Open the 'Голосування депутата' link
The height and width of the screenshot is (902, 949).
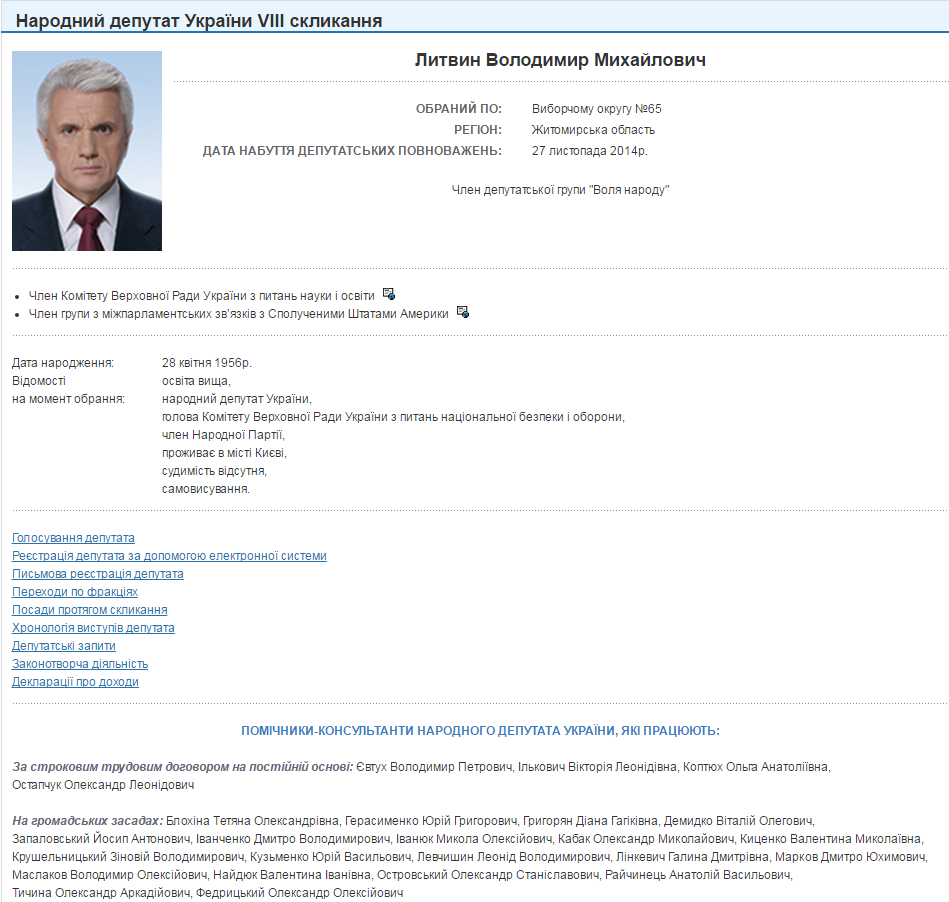pyautogui.click(x=73, y=538)
